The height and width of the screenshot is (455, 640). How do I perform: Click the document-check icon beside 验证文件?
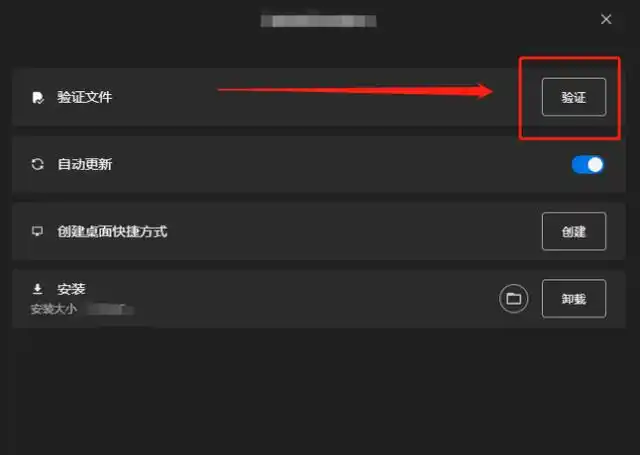coord(38,98)
